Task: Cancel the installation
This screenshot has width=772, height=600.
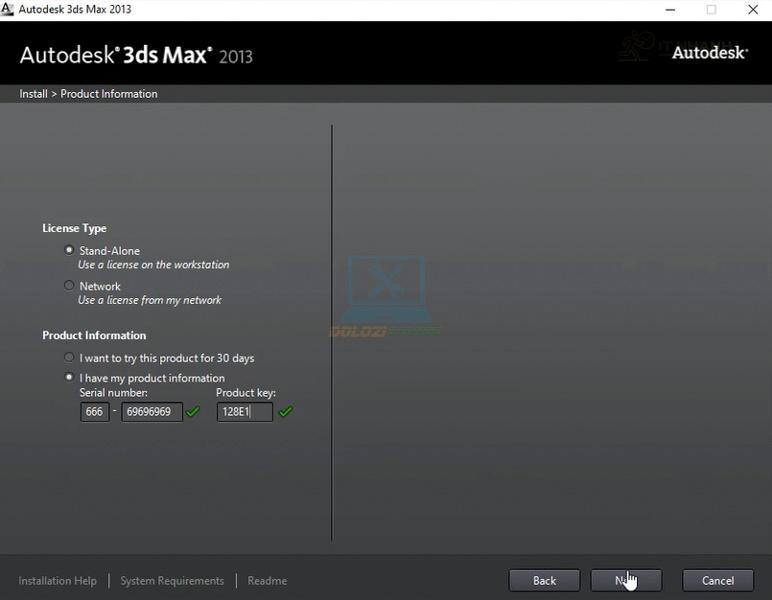Action: [x=718, y=581]
